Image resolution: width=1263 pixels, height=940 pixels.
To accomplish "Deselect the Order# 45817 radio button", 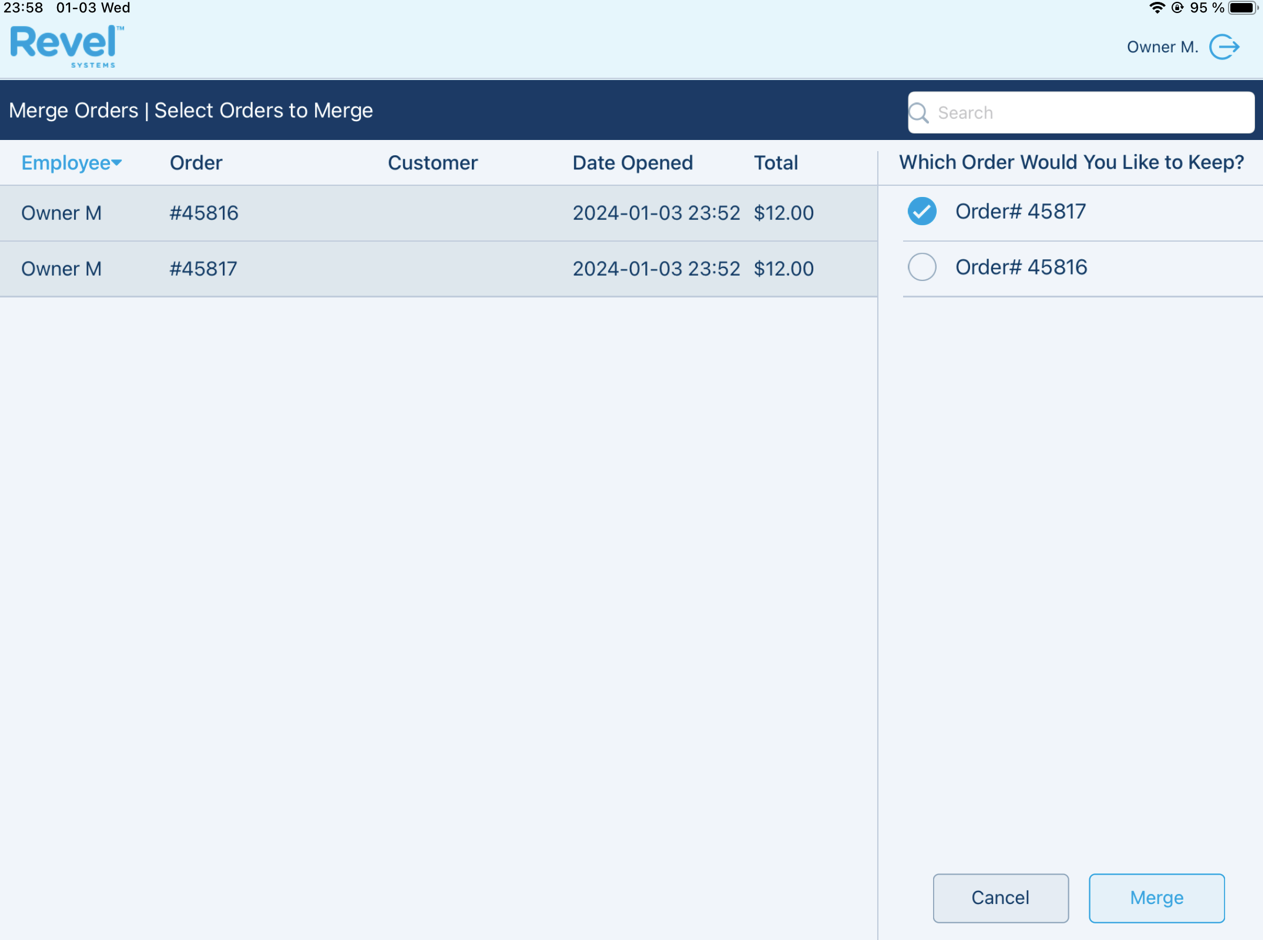I will tap(921, 211).
